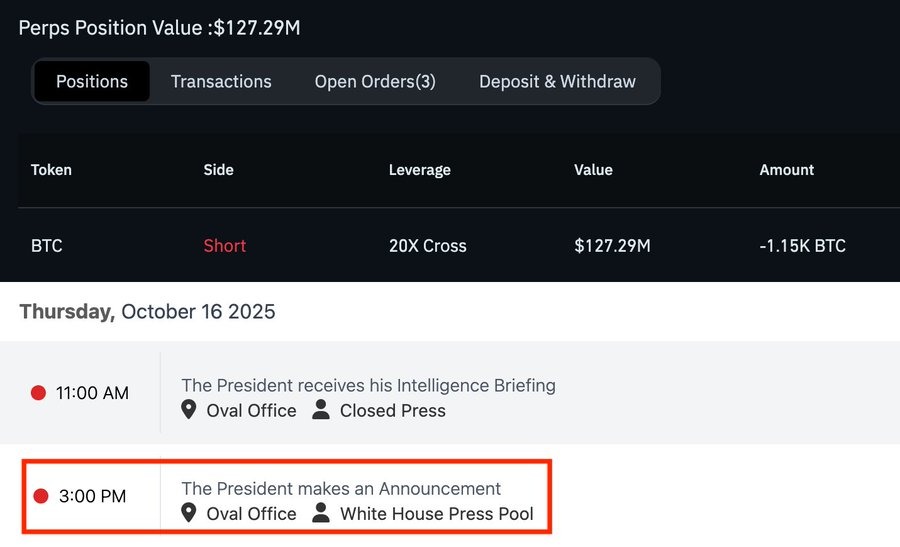
Task: Click the location pin by Intelligence Briefing
Action: pyautogui.click(x=189, y=410)
